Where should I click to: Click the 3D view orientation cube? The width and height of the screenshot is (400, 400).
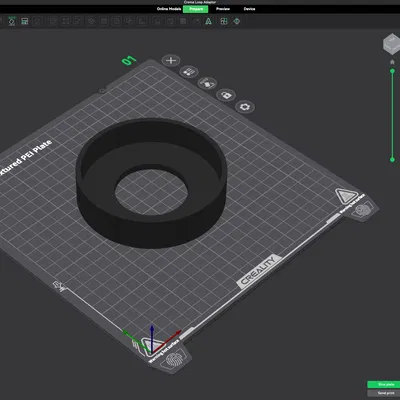point(391,44)
